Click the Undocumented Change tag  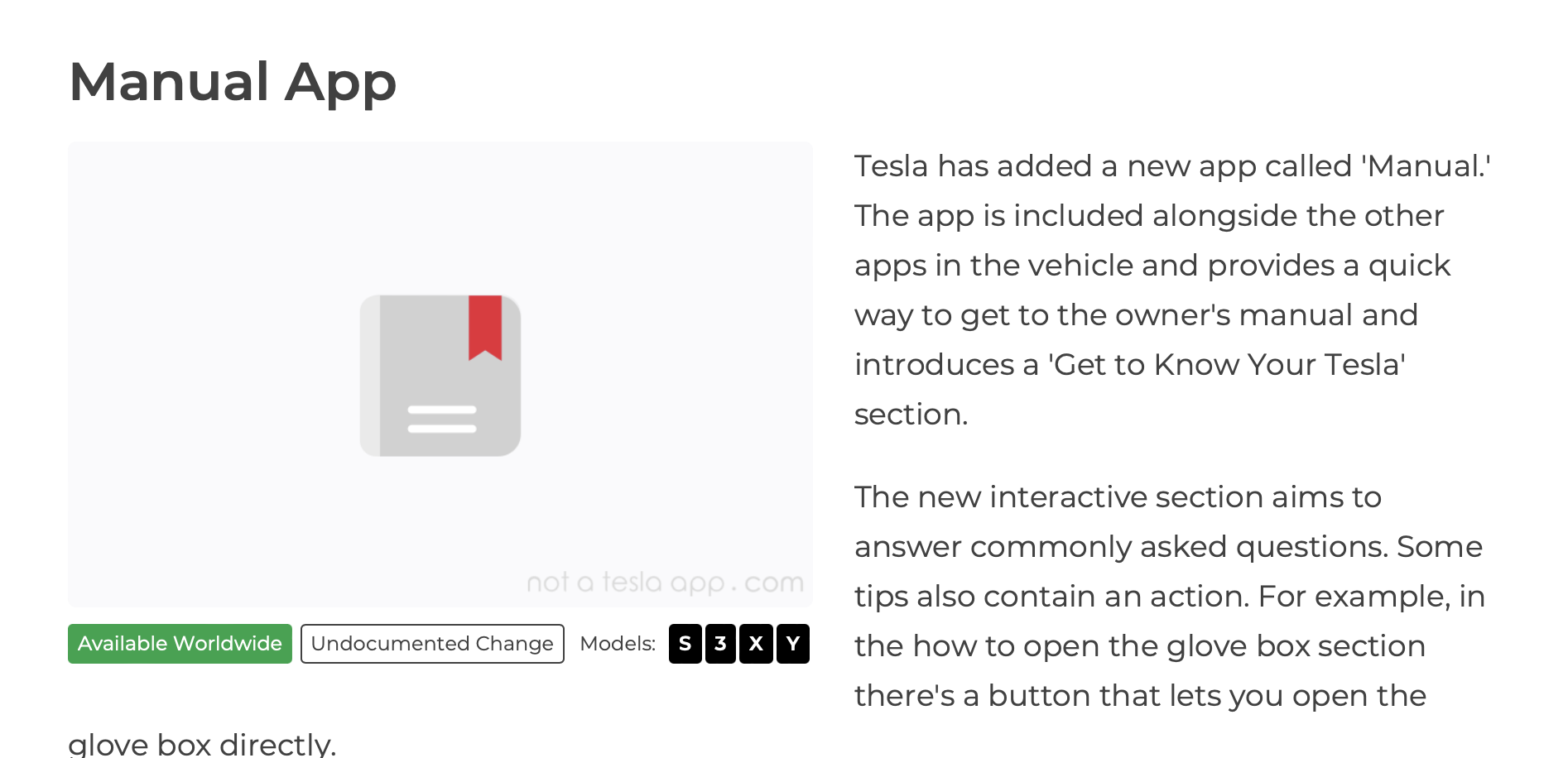[432, 644]
